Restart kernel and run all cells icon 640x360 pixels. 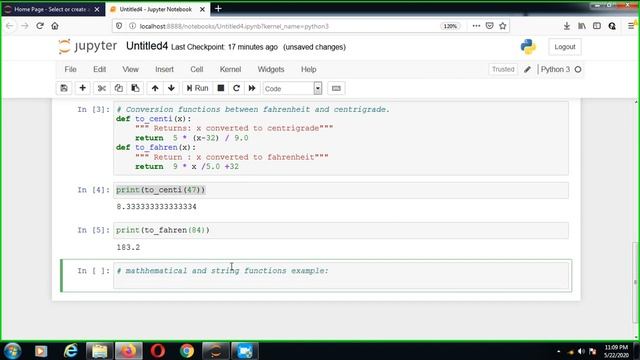tap(252, 88)
